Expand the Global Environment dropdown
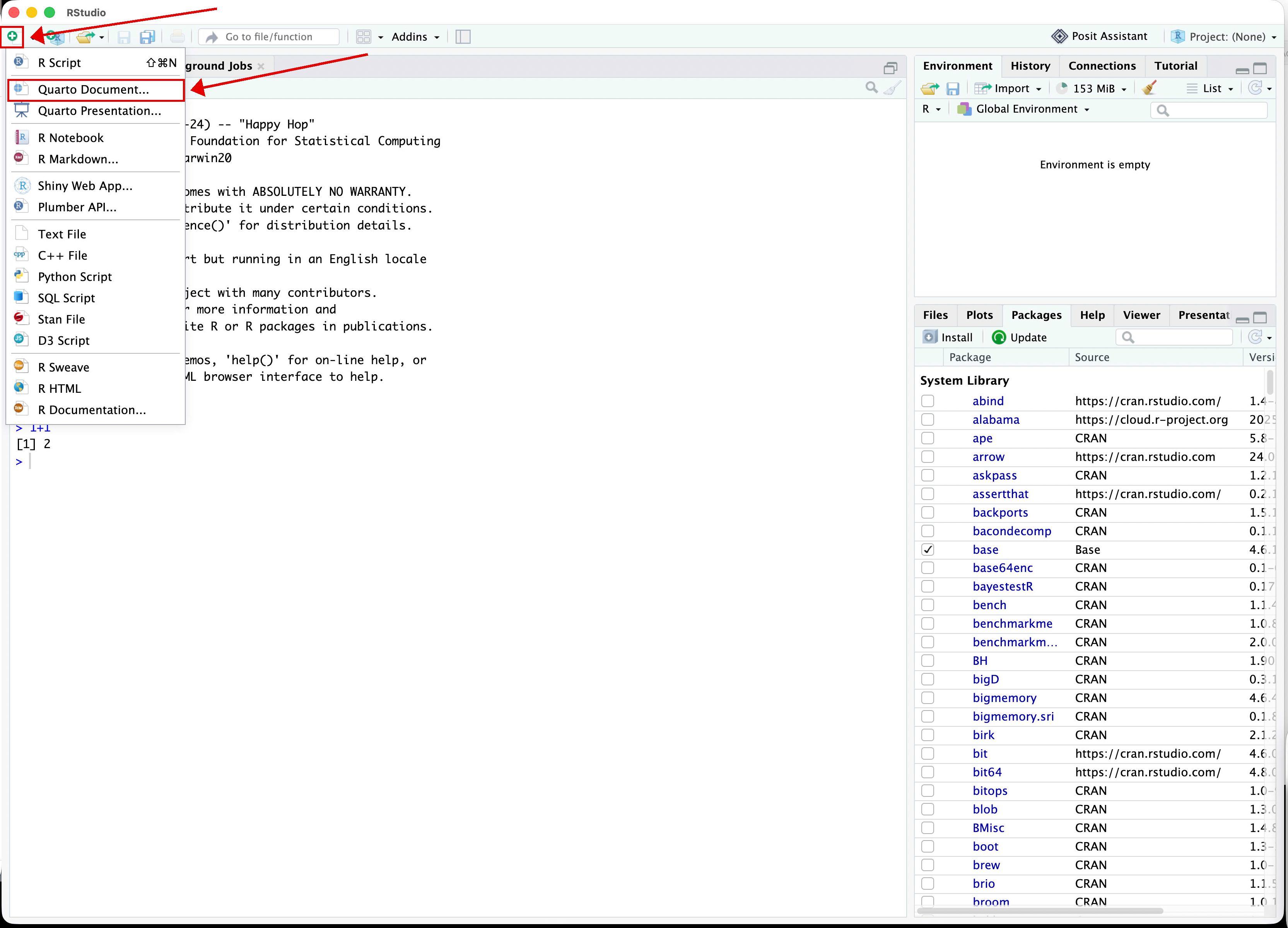Screen dimensions: 1288x928 (1023, 109)
